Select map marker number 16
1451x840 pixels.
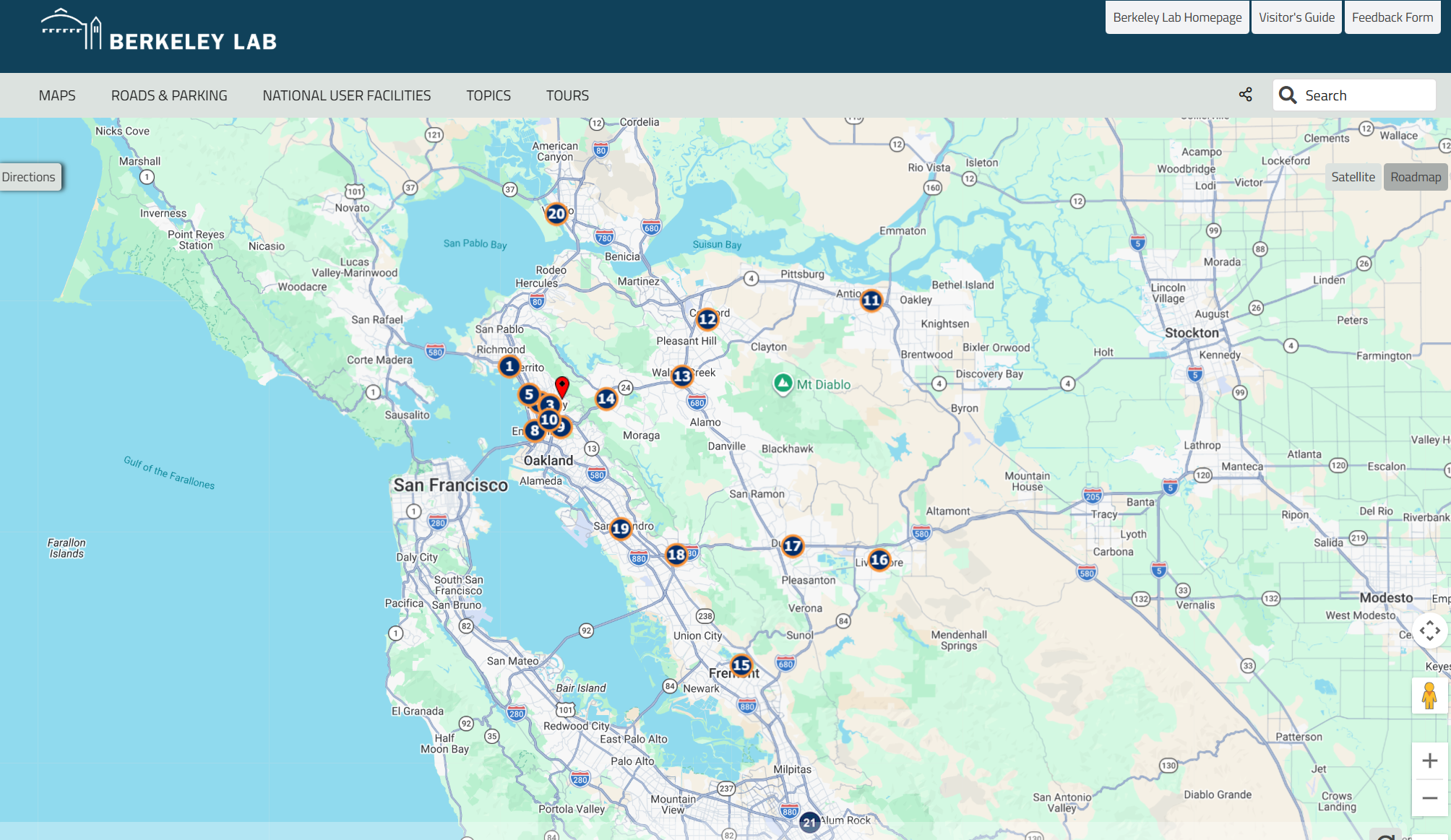(879, 560)
